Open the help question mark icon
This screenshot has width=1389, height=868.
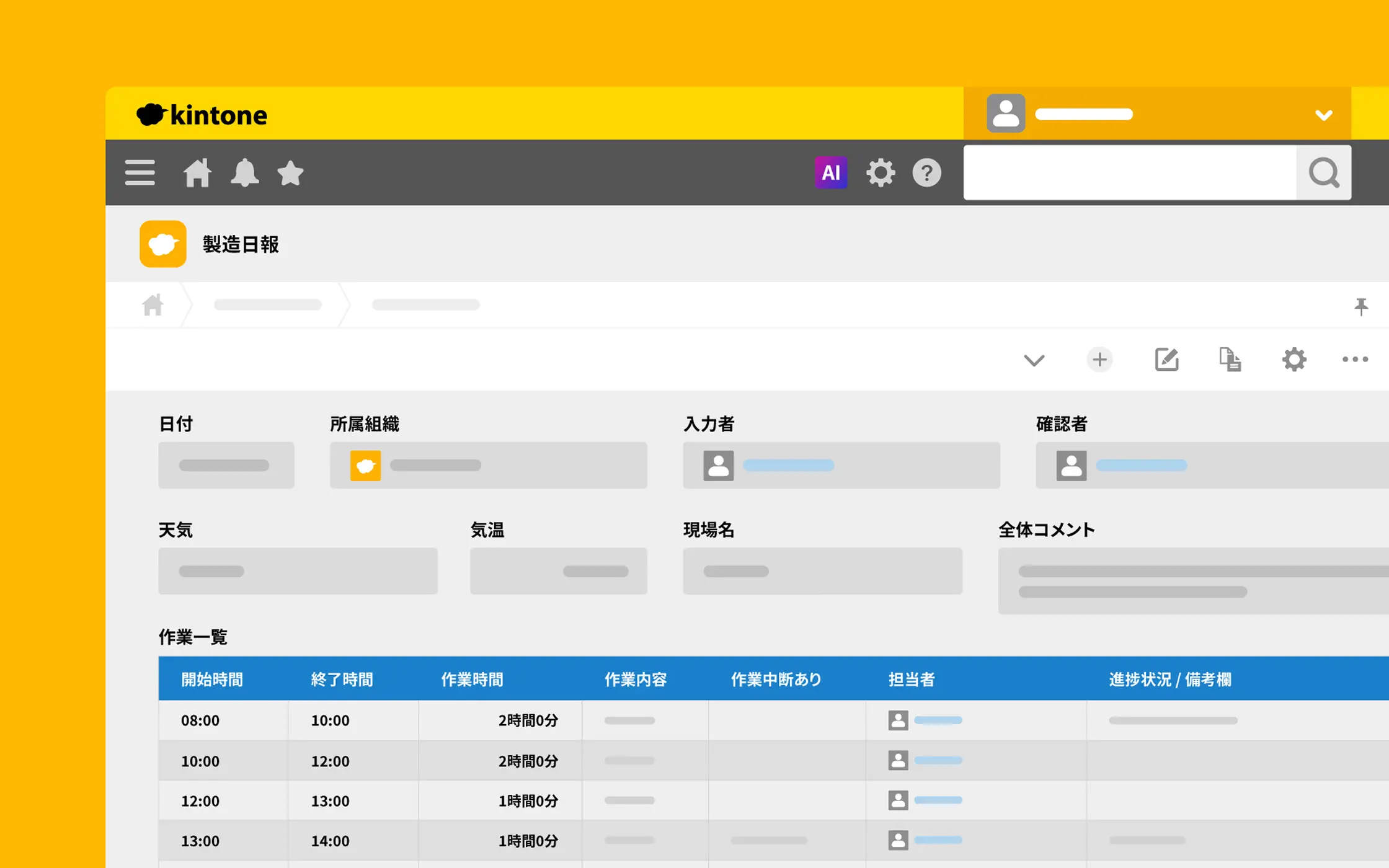tap(926, 172)
